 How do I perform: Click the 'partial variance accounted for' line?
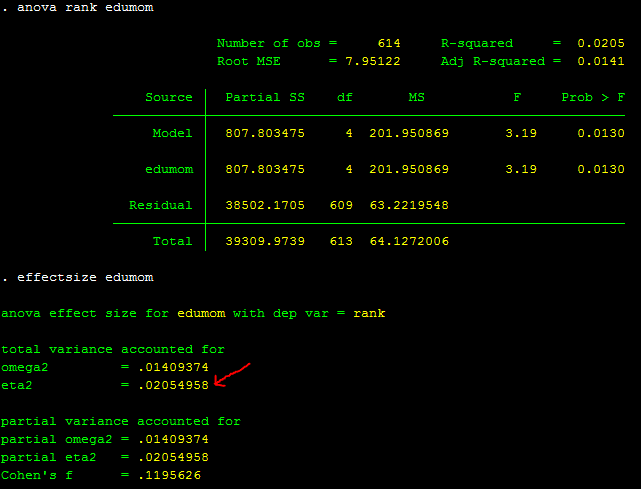[x=121, y=421]
